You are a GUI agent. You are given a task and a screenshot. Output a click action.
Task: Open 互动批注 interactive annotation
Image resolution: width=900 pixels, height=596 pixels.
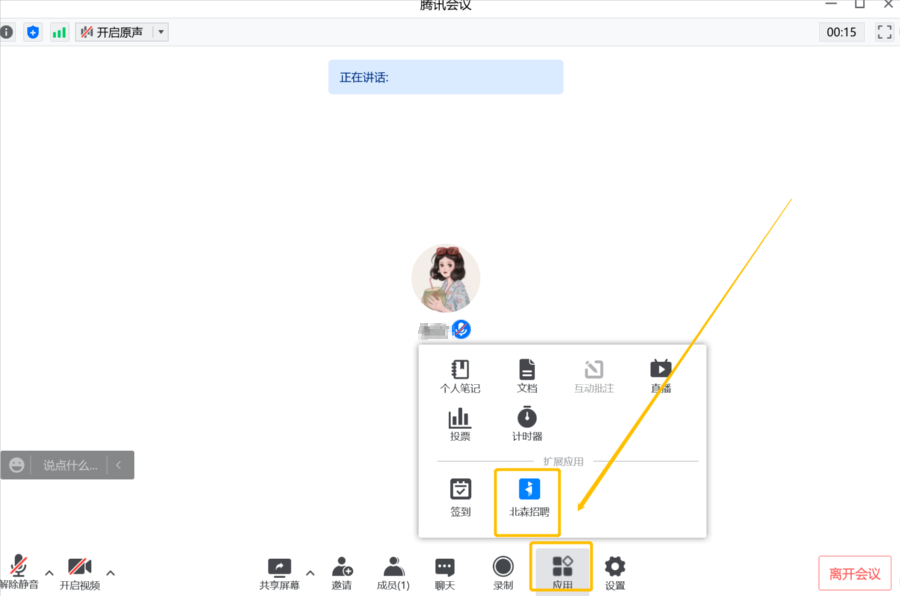click(x=593, y=377)
